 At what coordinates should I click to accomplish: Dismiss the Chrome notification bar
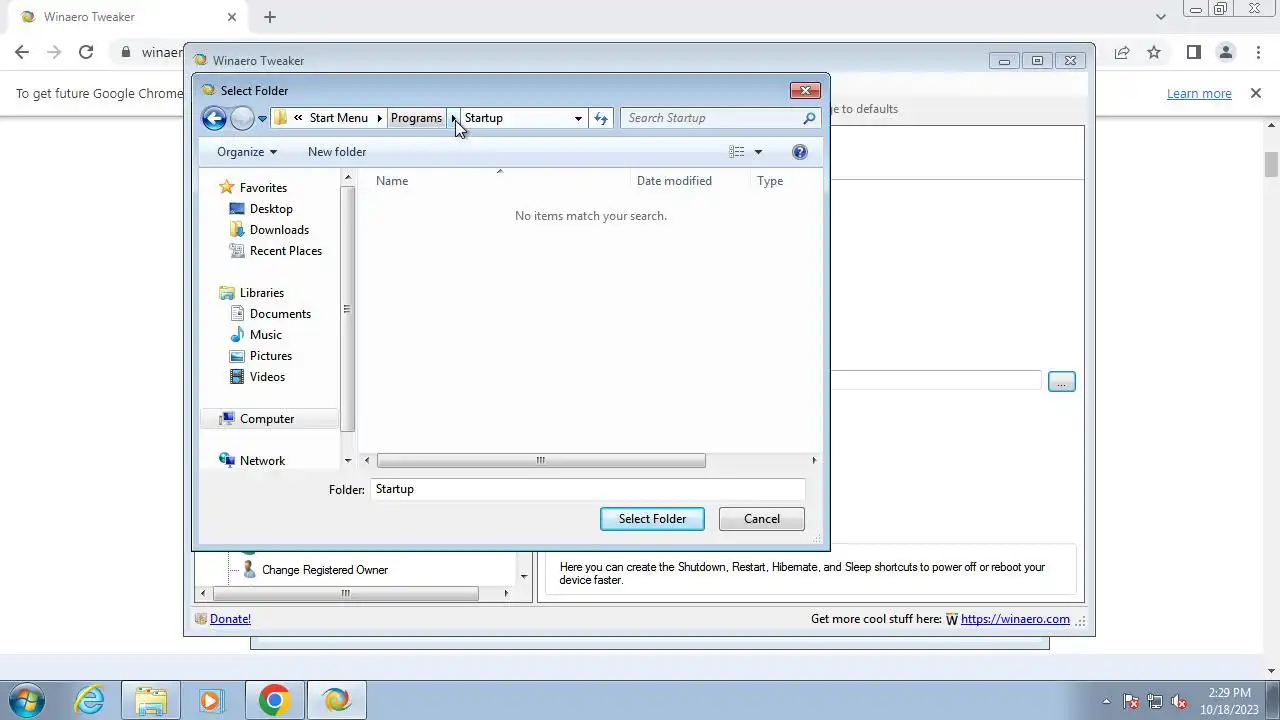[1256, 93]
